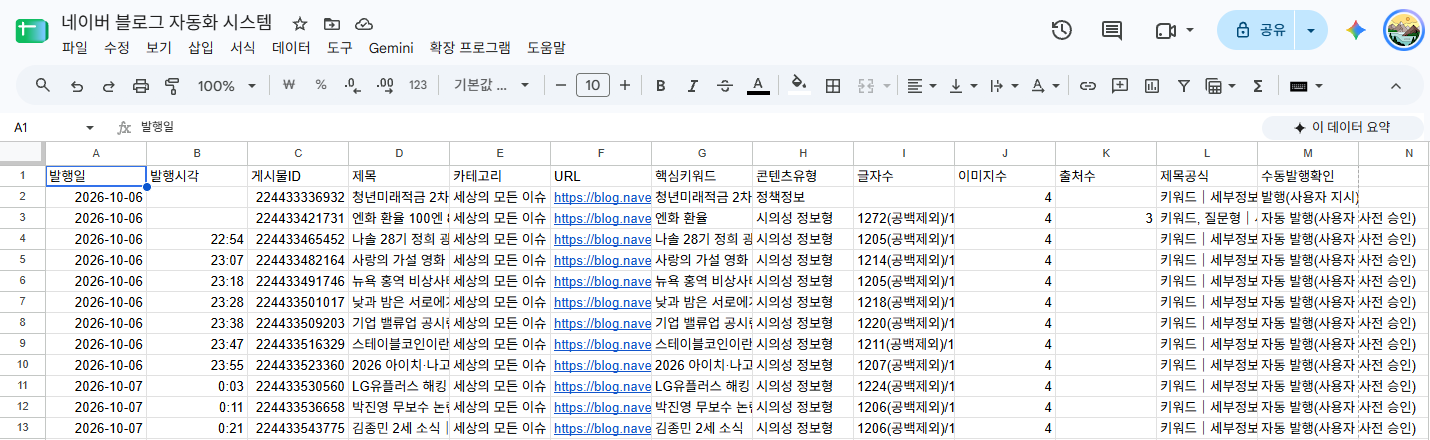The height and width of the screenshot is (440, 1430).
Task: Show all comments panel
Action: [x=1112, y=30]
